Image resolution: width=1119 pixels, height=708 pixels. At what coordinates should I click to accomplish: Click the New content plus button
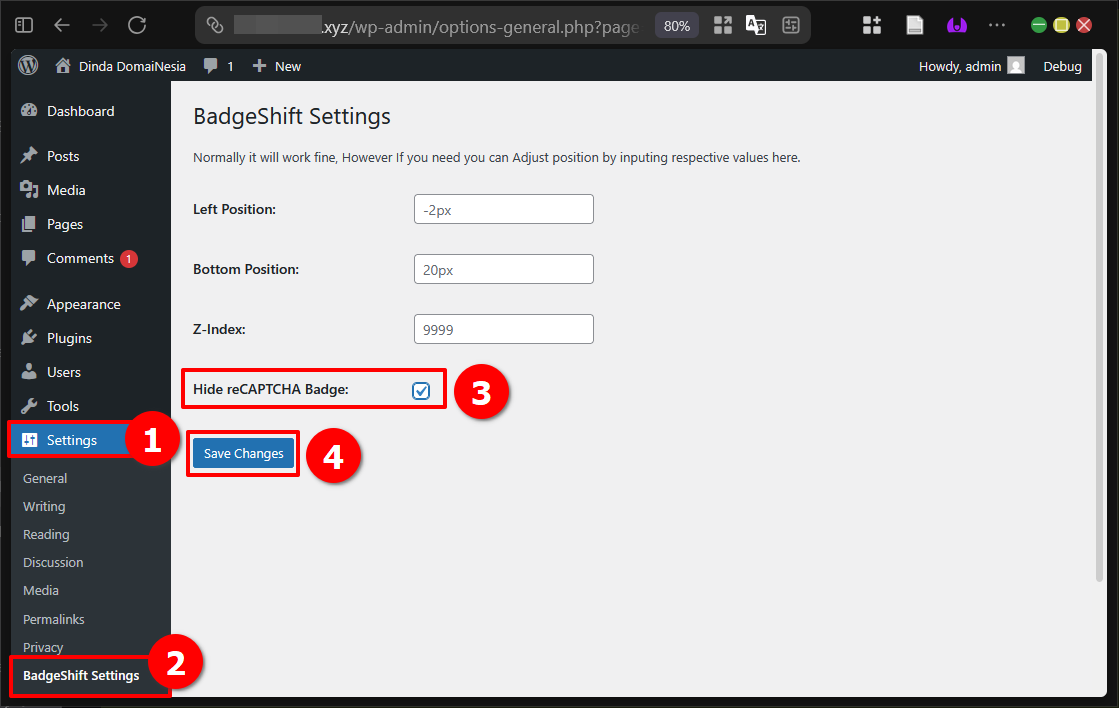277,66
